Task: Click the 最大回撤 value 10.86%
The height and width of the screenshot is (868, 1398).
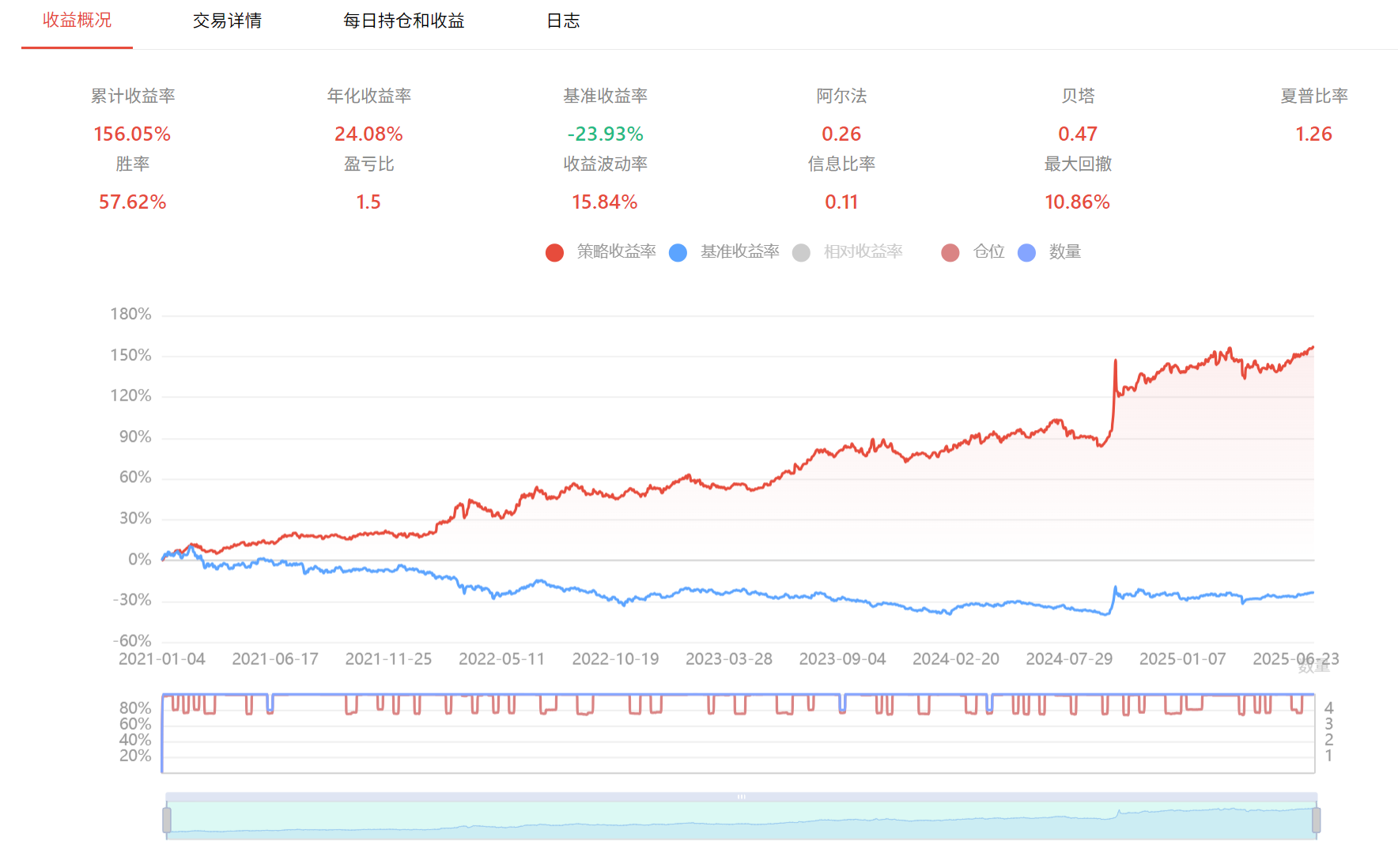Action: pyautogui.click(x=1077, y=202)
